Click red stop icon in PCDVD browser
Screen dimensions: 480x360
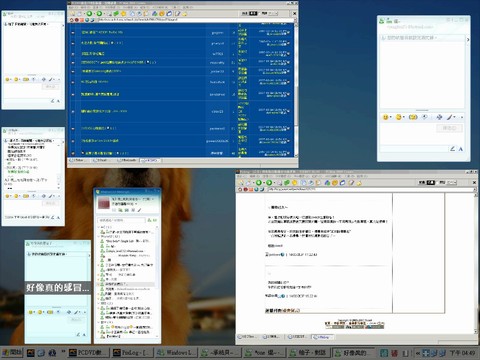(77, 20)
